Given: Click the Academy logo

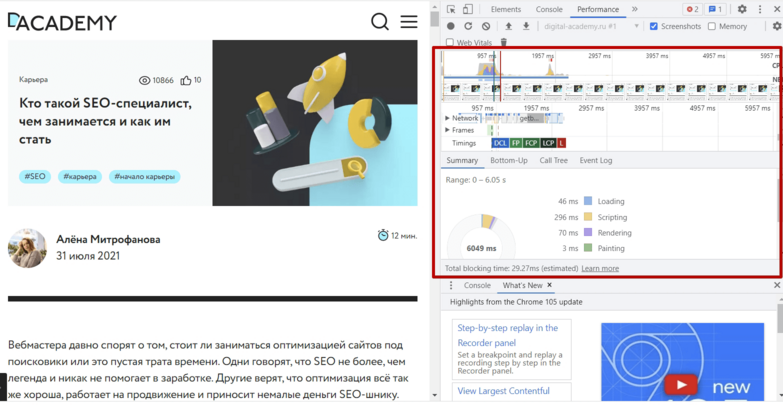Looking at the screenshot, I should [x=62, y=21].
